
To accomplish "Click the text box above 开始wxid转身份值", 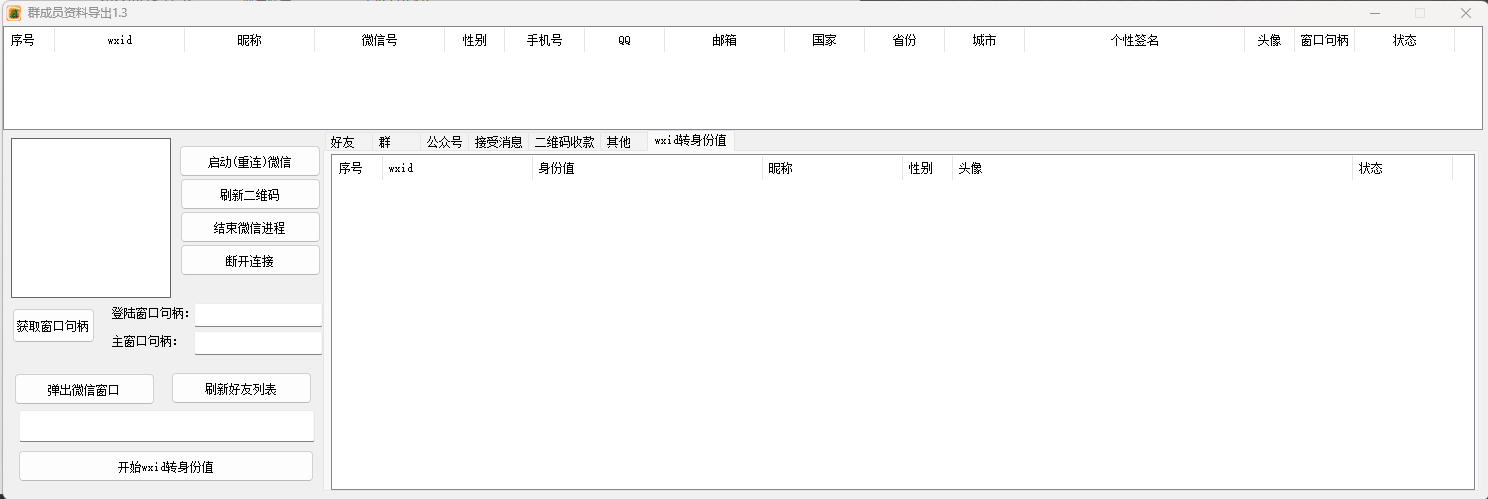I will coord(166,426).
